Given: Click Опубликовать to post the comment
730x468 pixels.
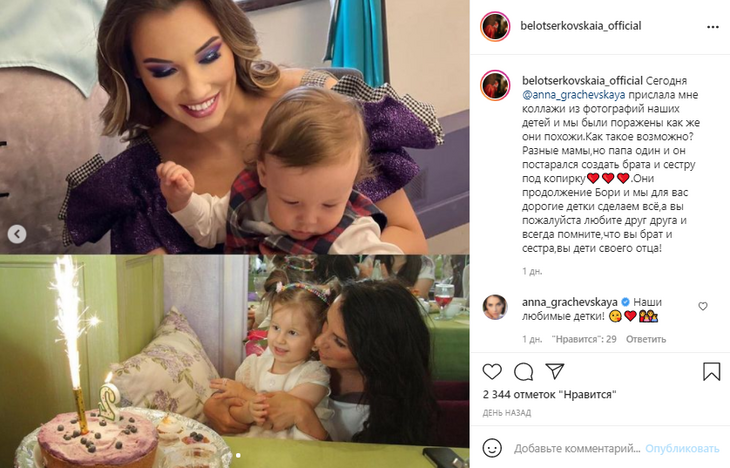Looking at the screenshot, I should [682, 448].
